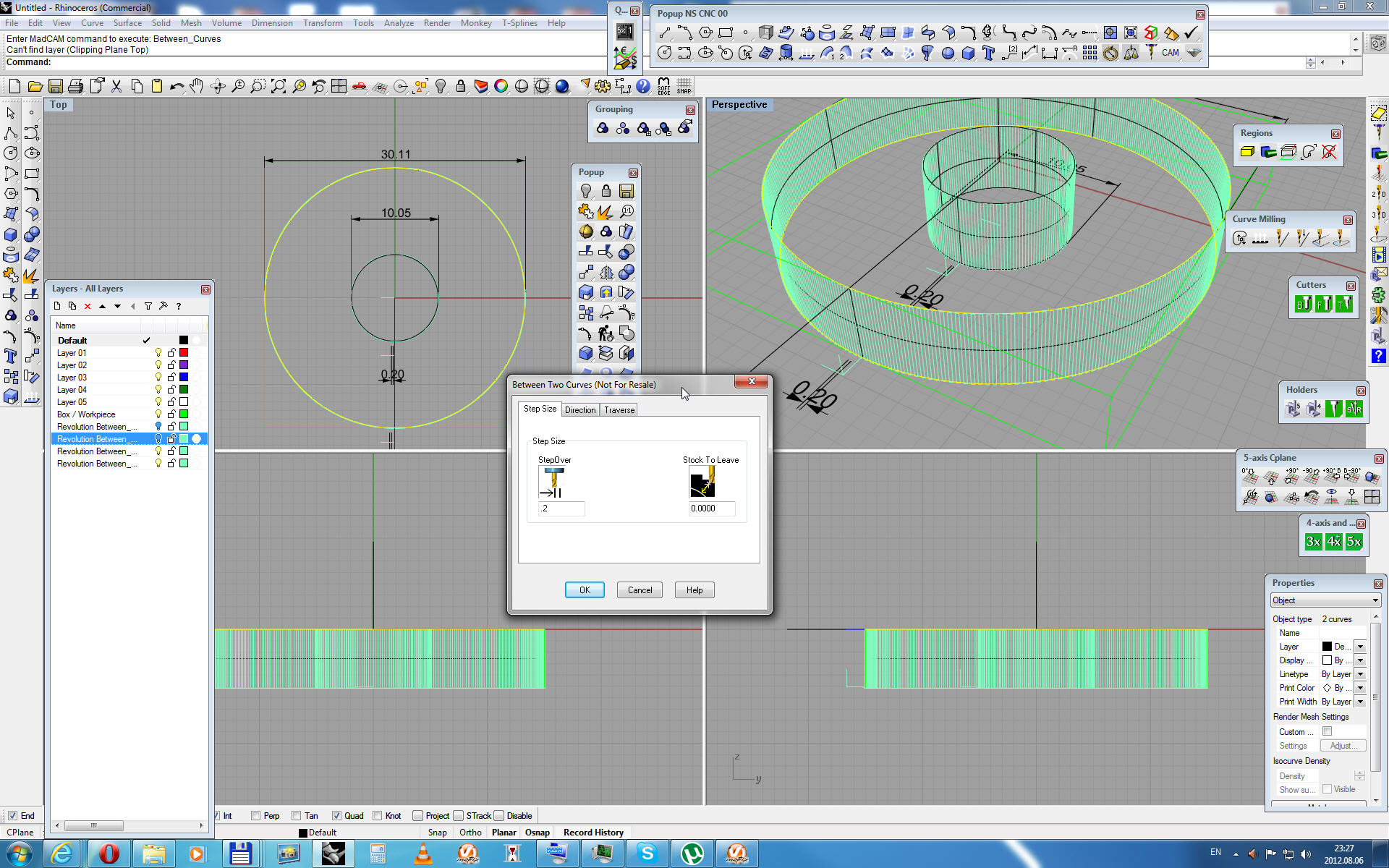Uncheck the Quad osnap checkbox
Viewport: 1389px width, 868px height.
336,816
